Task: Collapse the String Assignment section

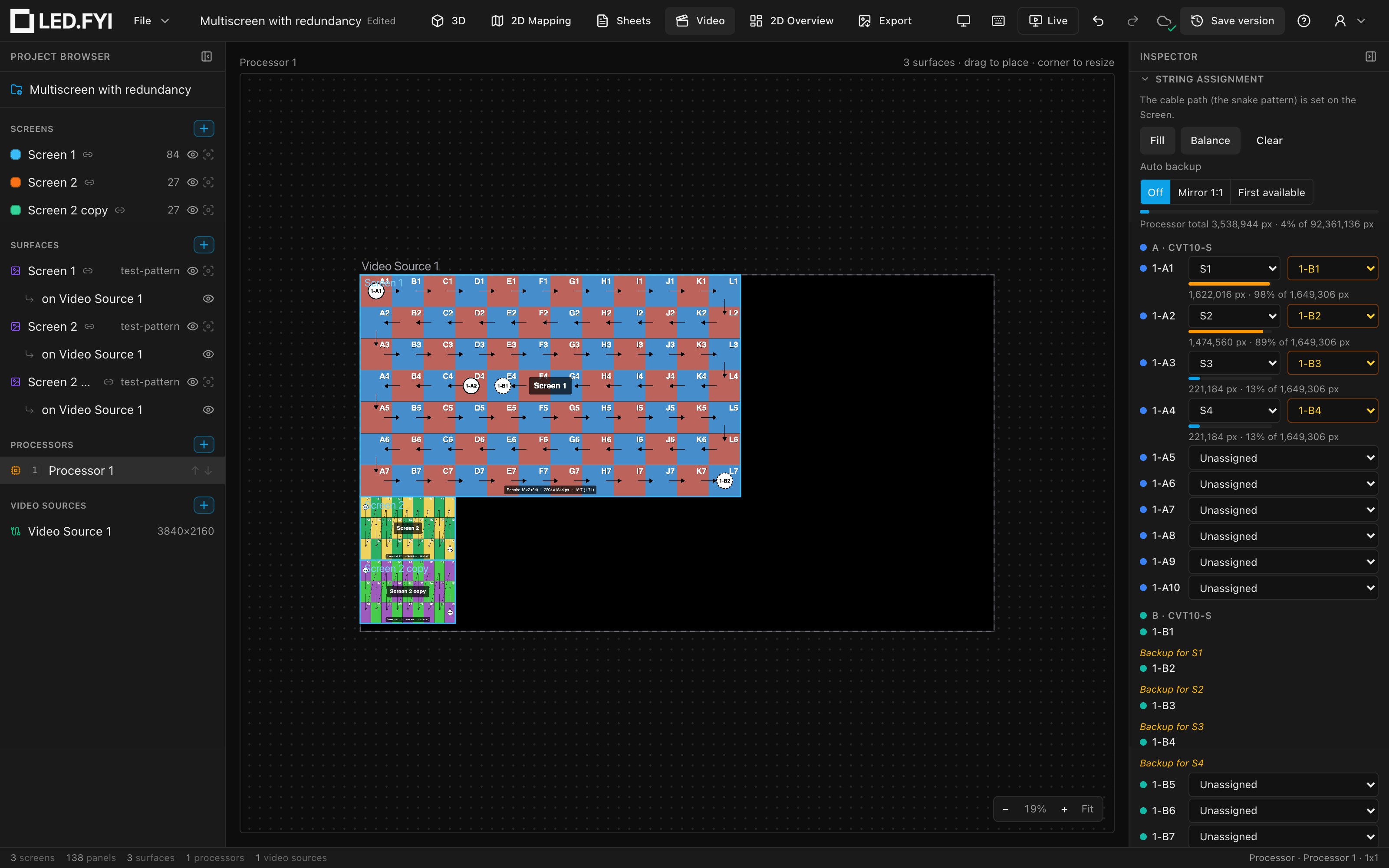Action: click(x=1145, y=79)
